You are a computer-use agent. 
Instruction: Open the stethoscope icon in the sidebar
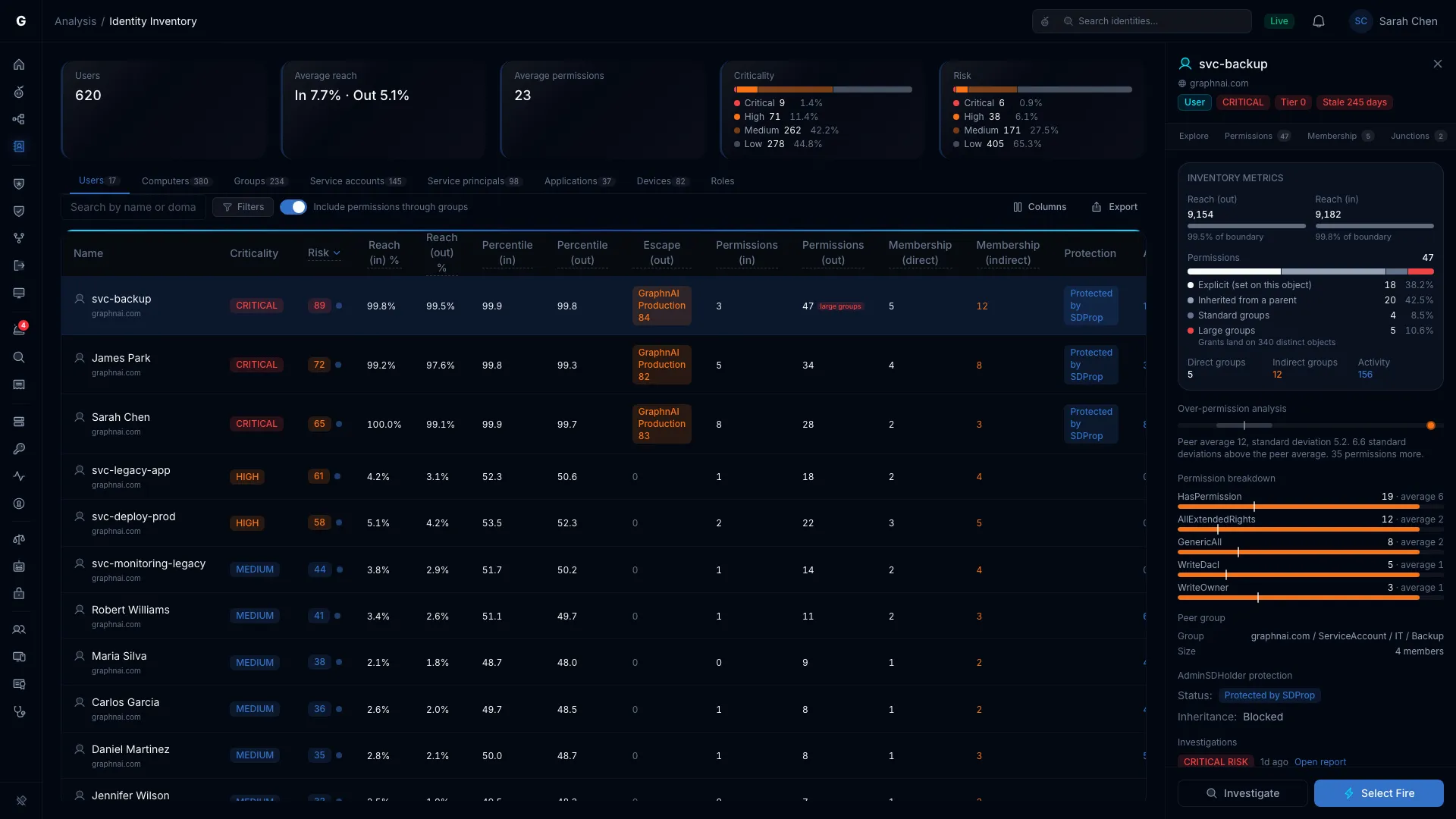pos(19,712)
